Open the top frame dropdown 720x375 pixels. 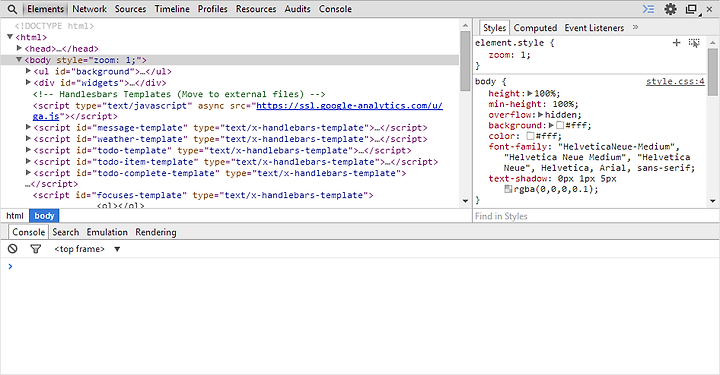tap(87, 249)
